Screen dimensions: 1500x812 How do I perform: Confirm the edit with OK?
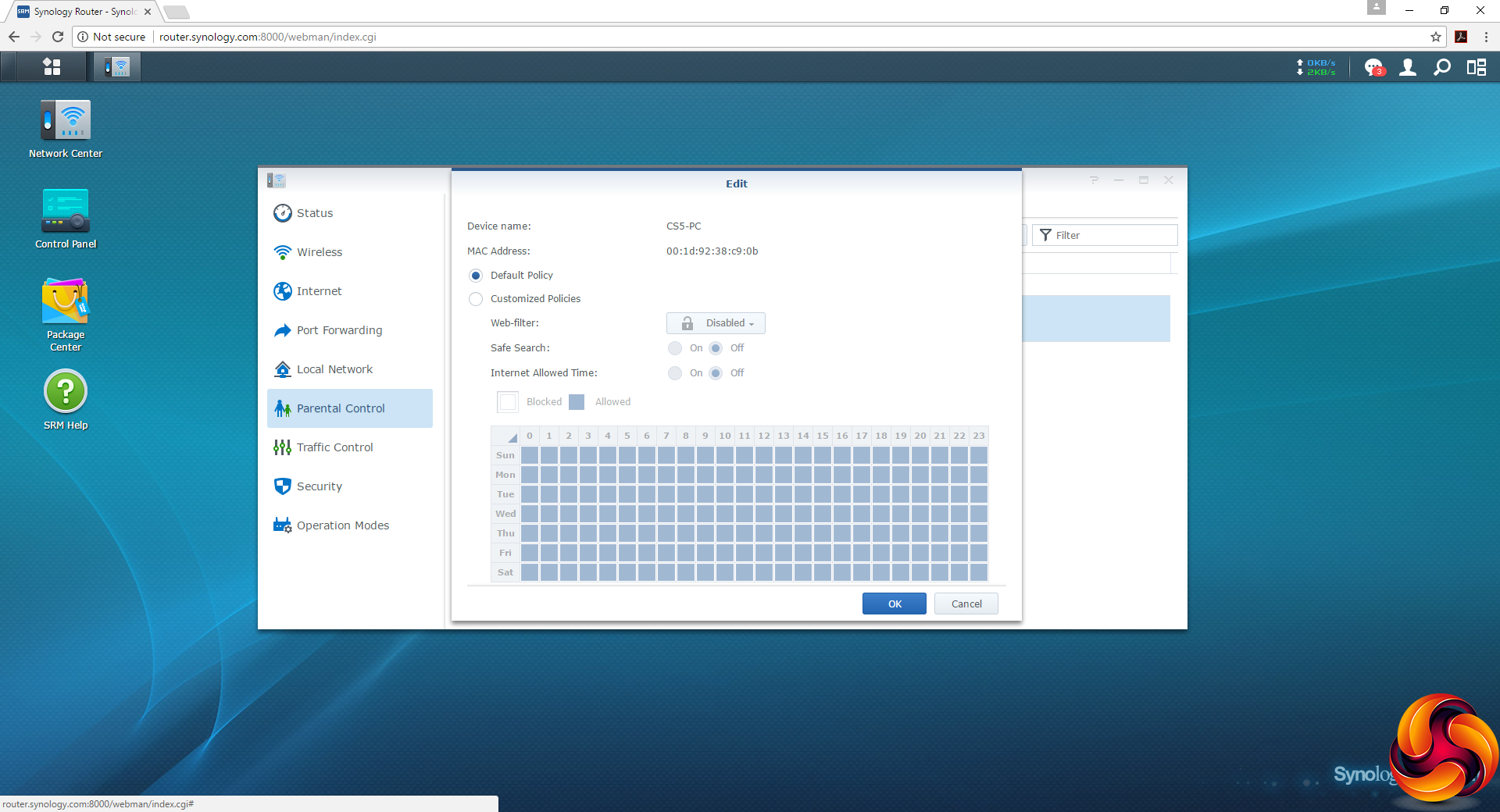(x=895, y=604)
